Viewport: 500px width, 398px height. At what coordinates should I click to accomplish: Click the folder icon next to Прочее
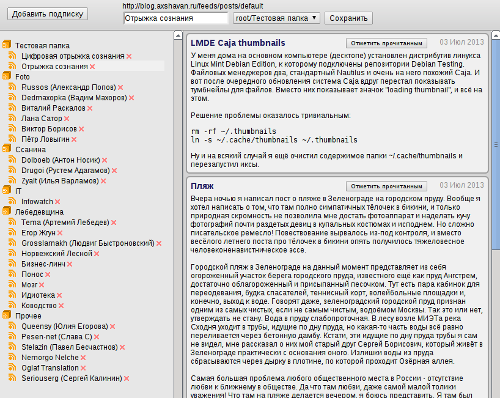click(x=6, y=315)
